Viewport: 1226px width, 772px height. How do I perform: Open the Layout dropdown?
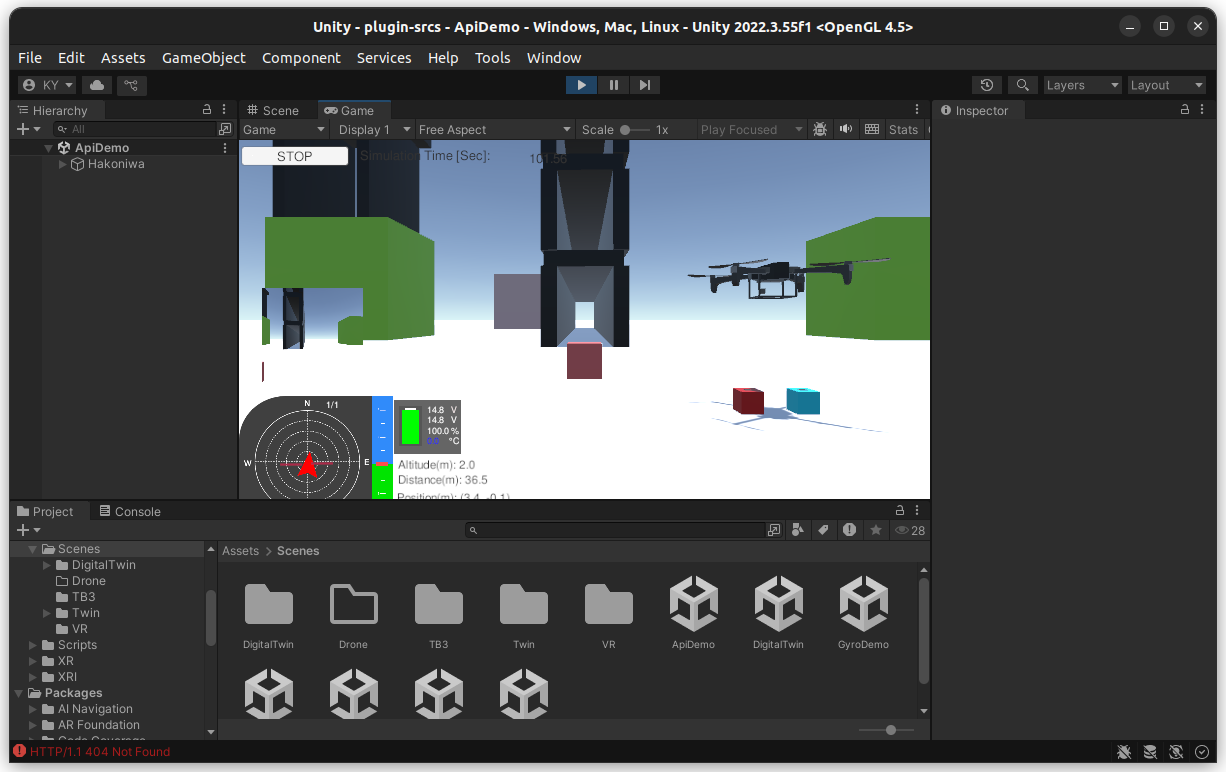tap(1166, 85)
